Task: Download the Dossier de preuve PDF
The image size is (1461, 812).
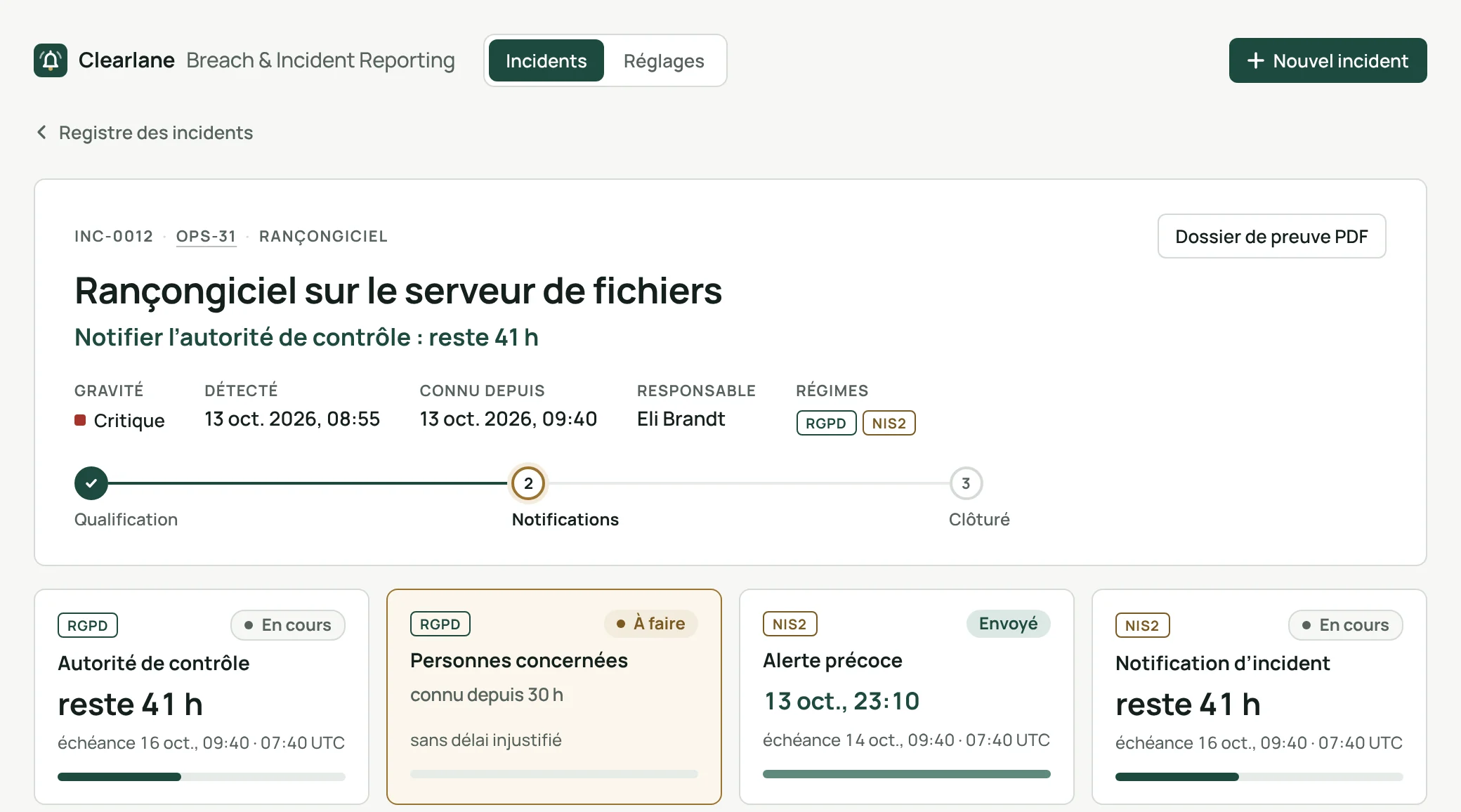Action: tap(1271, 236)
